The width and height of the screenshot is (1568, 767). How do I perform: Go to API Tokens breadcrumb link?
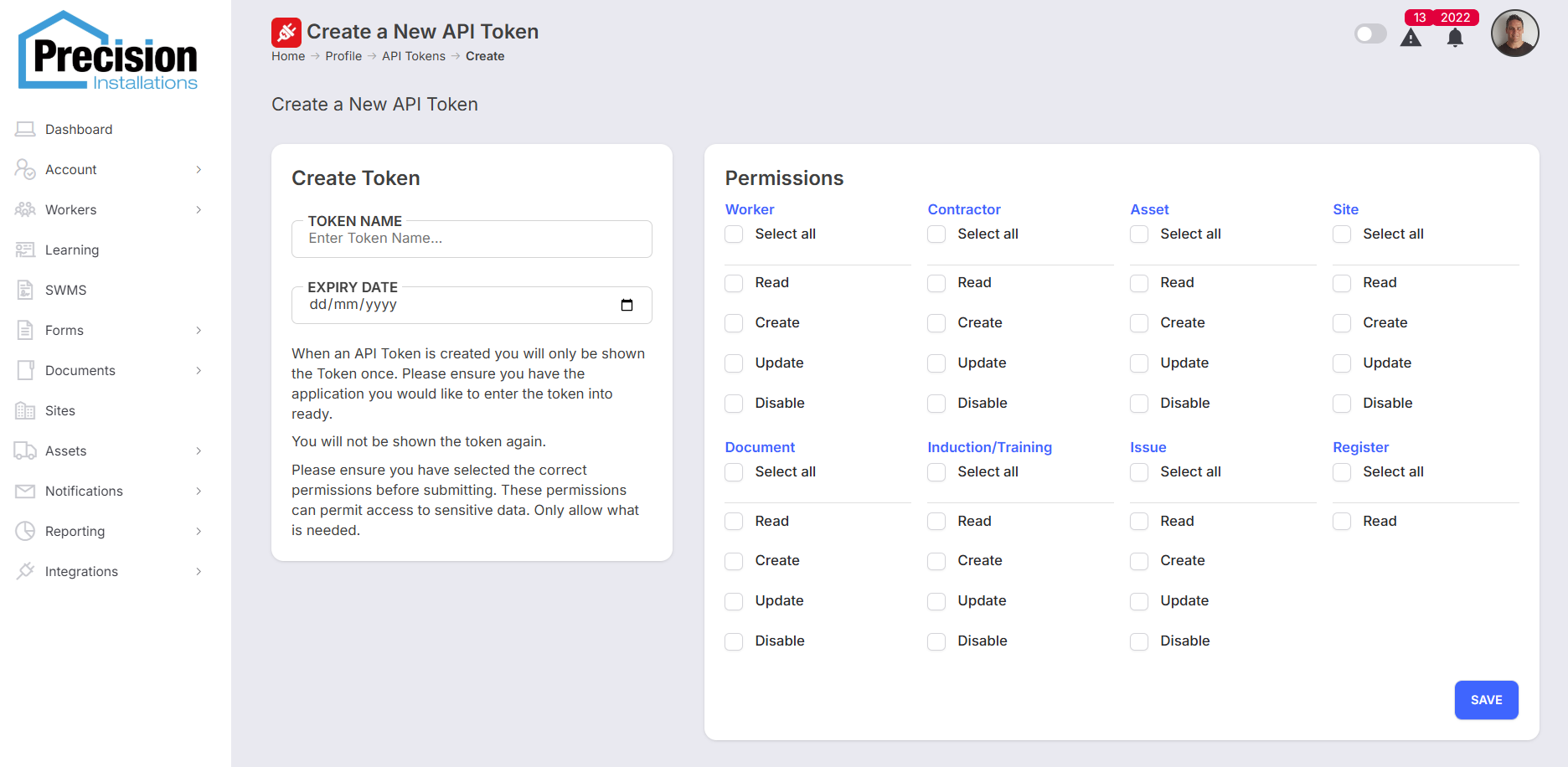[x=413, y=56]
